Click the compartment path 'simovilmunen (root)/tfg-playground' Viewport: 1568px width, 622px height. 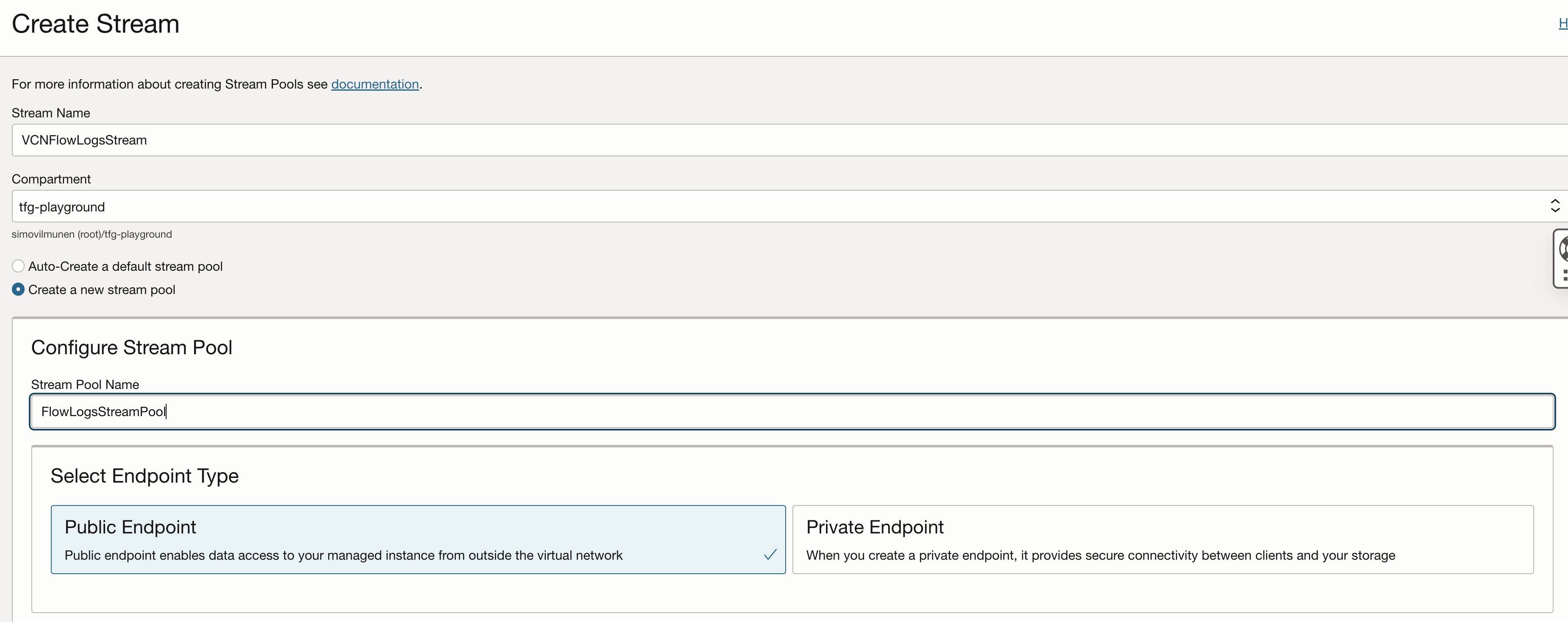click(x=92, y=234)
